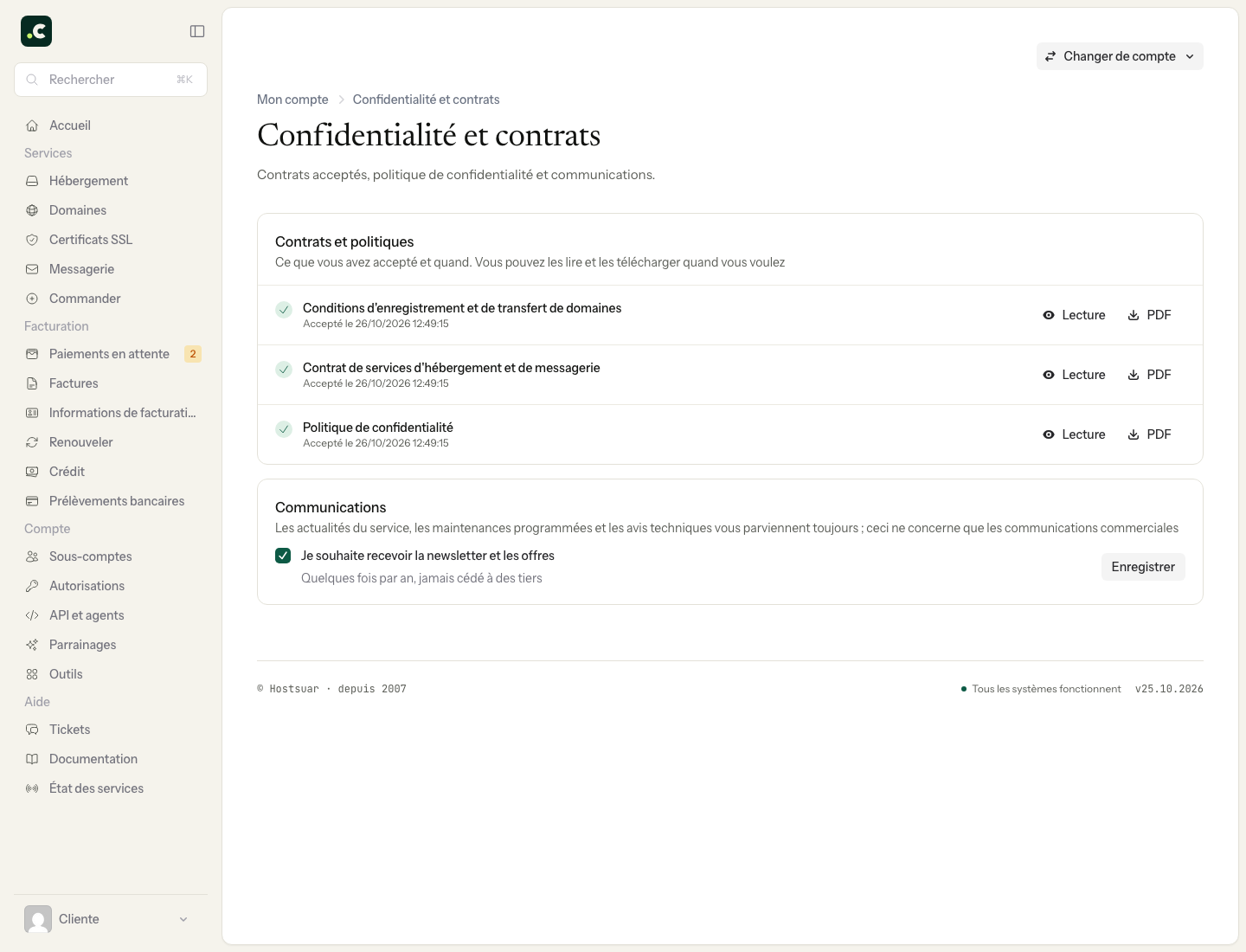Follow the Mon compte breadcrumb link

[x=292, y=100]
